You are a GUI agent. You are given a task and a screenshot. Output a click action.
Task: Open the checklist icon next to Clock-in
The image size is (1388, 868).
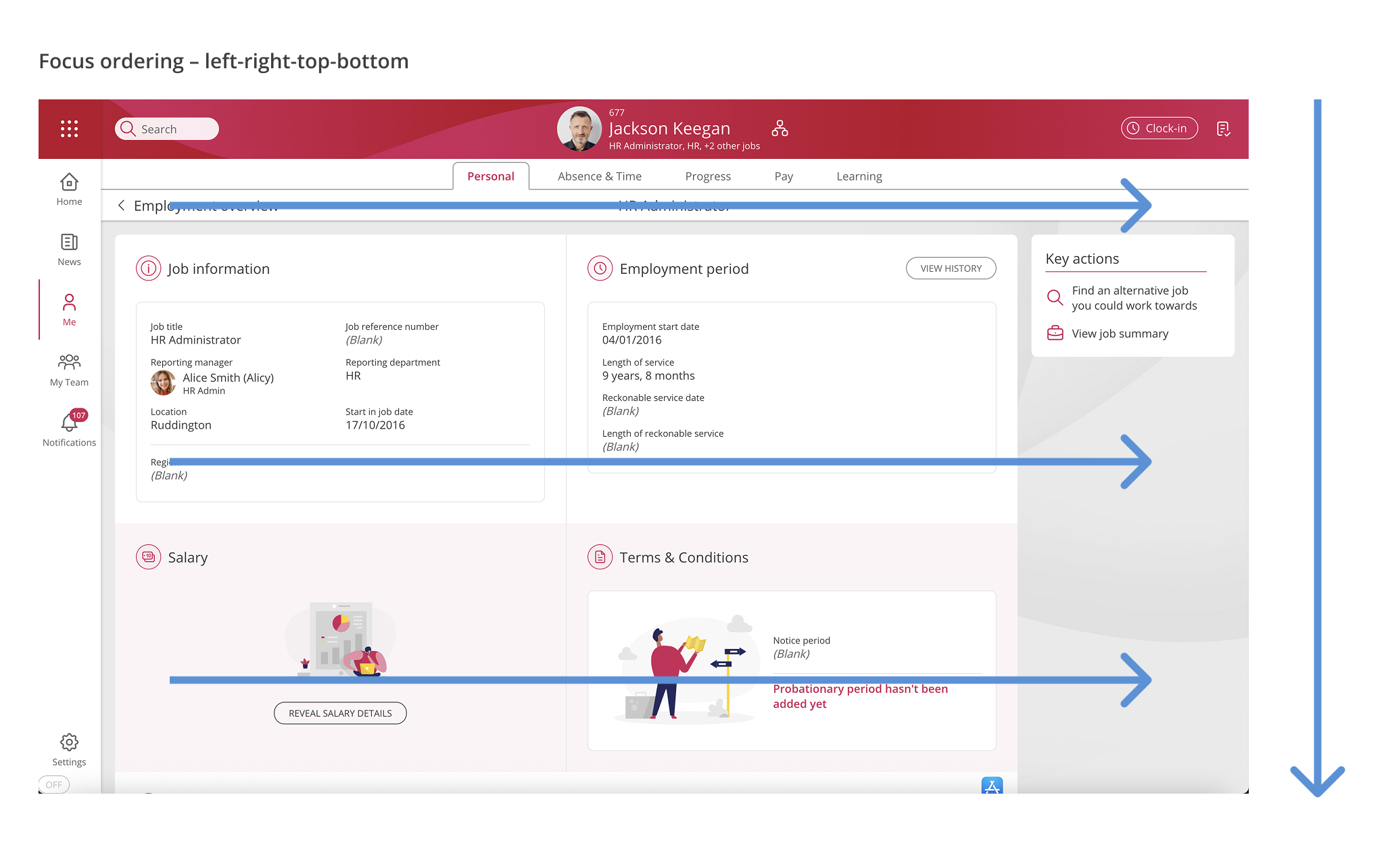(x=1222, y=128)
